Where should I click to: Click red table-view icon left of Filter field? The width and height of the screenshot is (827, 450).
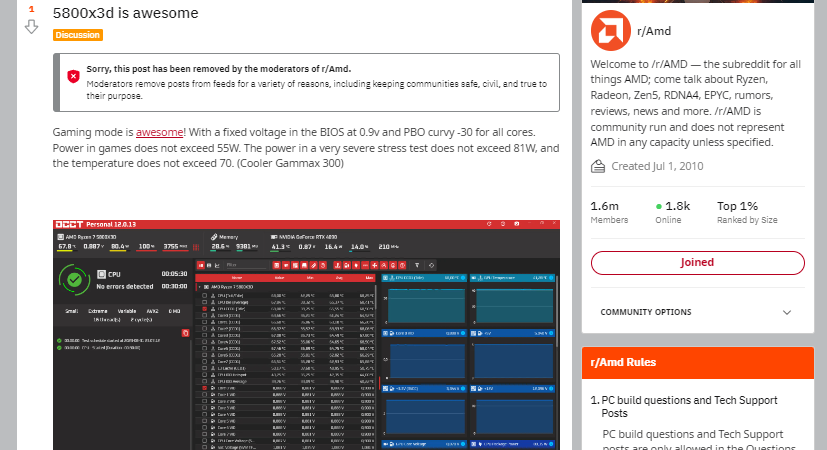pyautogui.click(x=201, y=265)
